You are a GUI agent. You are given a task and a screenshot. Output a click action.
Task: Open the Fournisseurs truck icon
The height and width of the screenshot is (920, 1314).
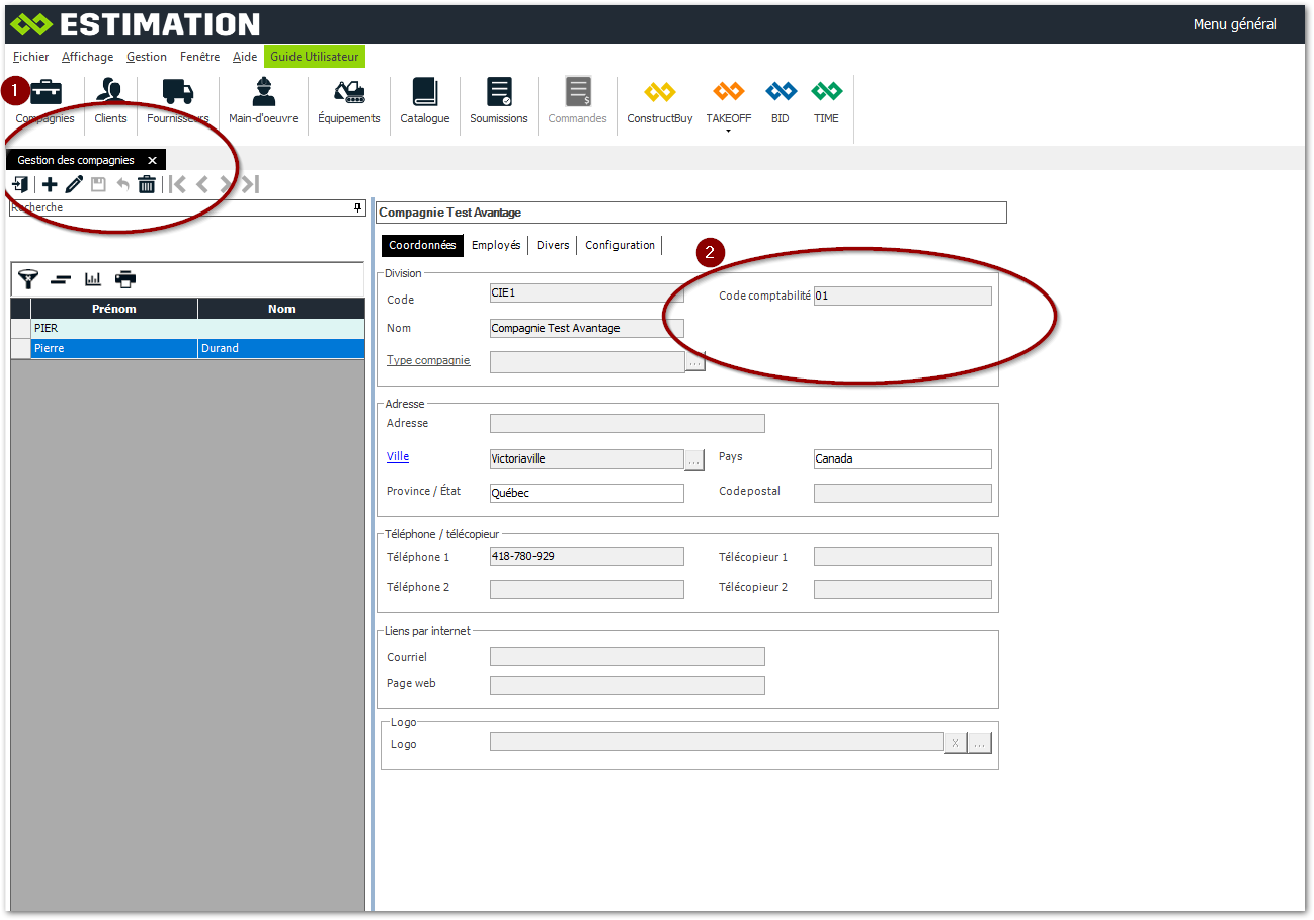[177, 100]
